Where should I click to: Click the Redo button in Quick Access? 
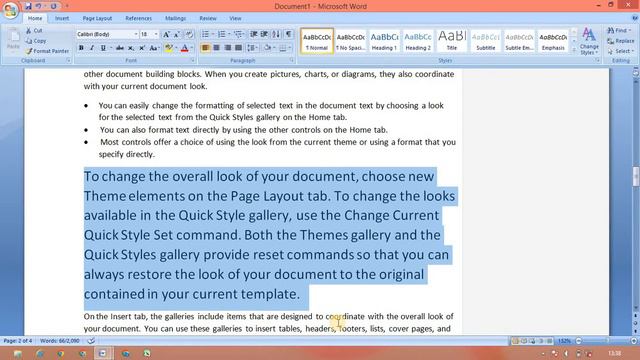click(x=53, y=6)
